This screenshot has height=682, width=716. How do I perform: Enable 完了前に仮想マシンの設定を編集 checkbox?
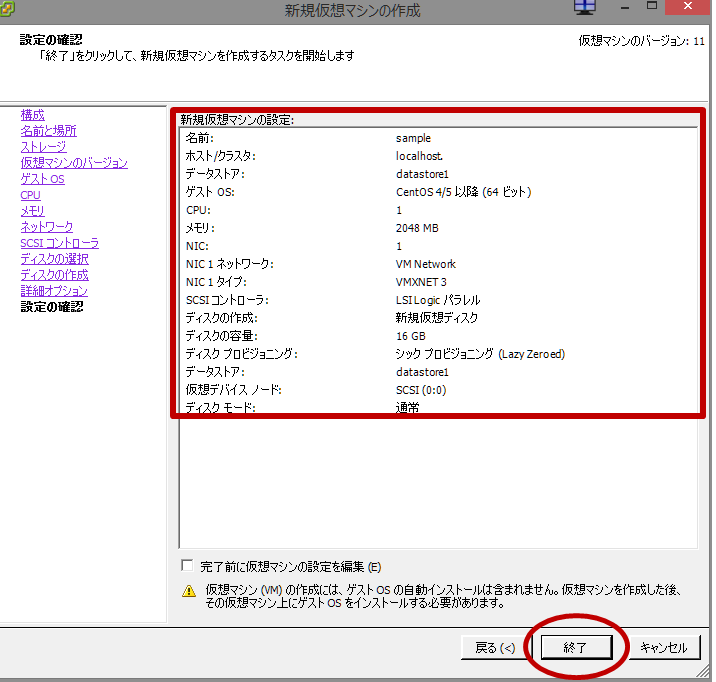point(187,566)
